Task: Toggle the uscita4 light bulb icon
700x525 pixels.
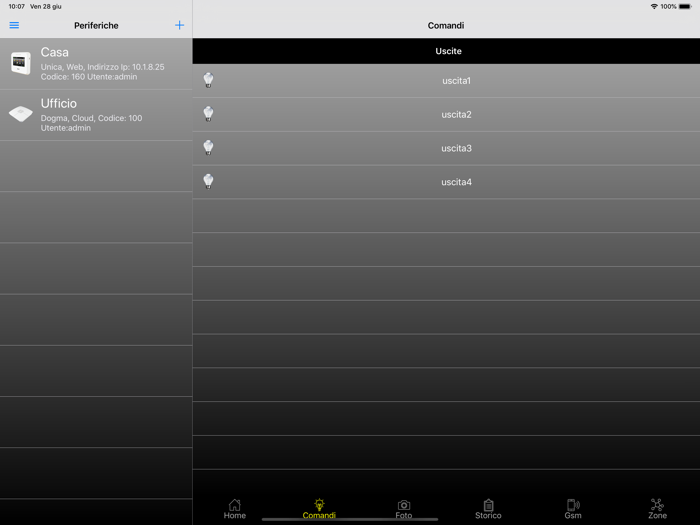Action: pos(208,181)
